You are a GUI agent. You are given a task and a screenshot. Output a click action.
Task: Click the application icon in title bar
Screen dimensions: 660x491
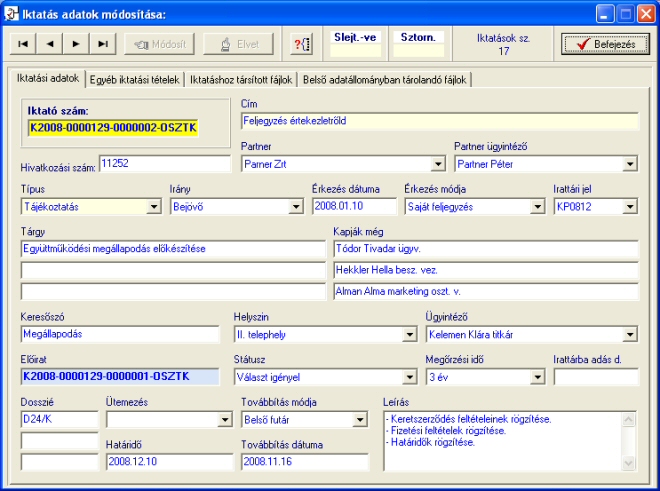pyautogui.click(x=11, y=14)
